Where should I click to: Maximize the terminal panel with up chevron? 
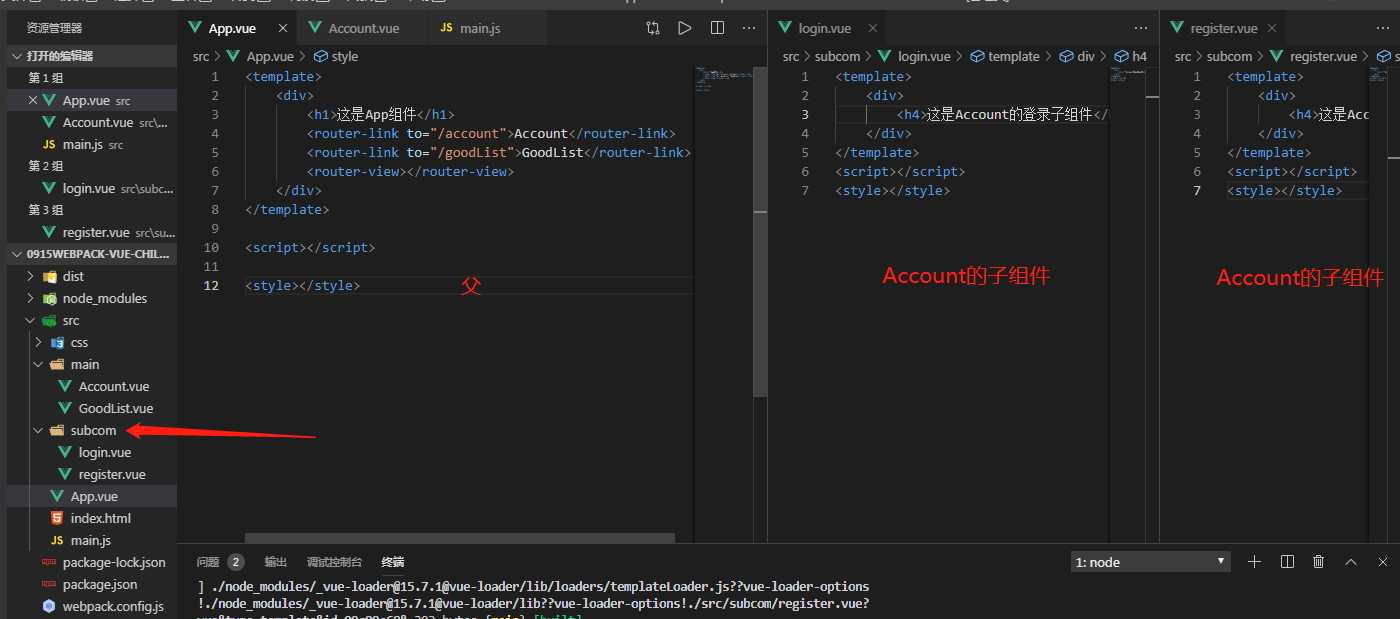click(1351, 562)
